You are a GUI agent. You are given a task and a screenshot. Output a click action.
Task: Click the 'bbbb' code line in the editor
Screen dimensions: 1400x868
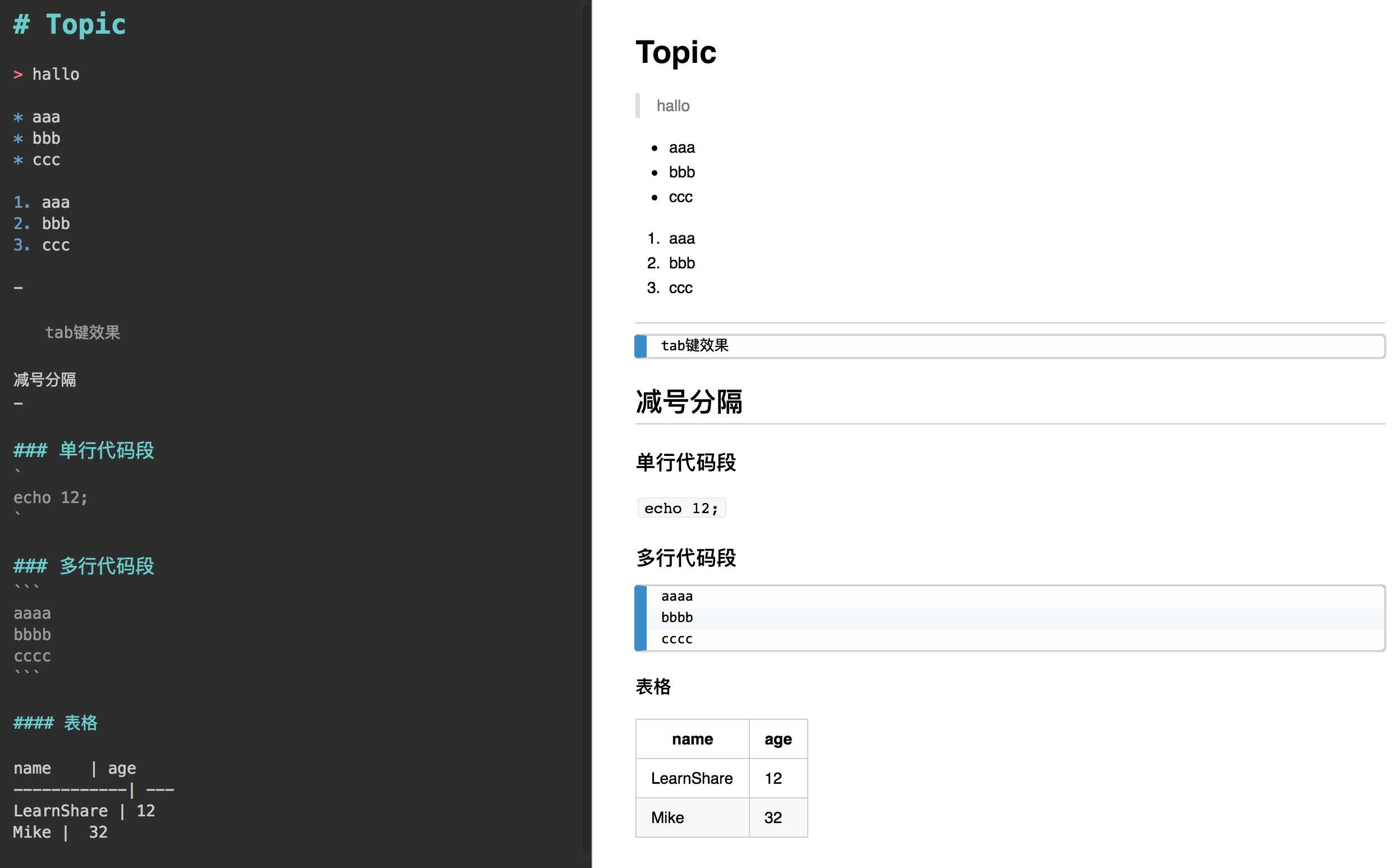point(32,634)
